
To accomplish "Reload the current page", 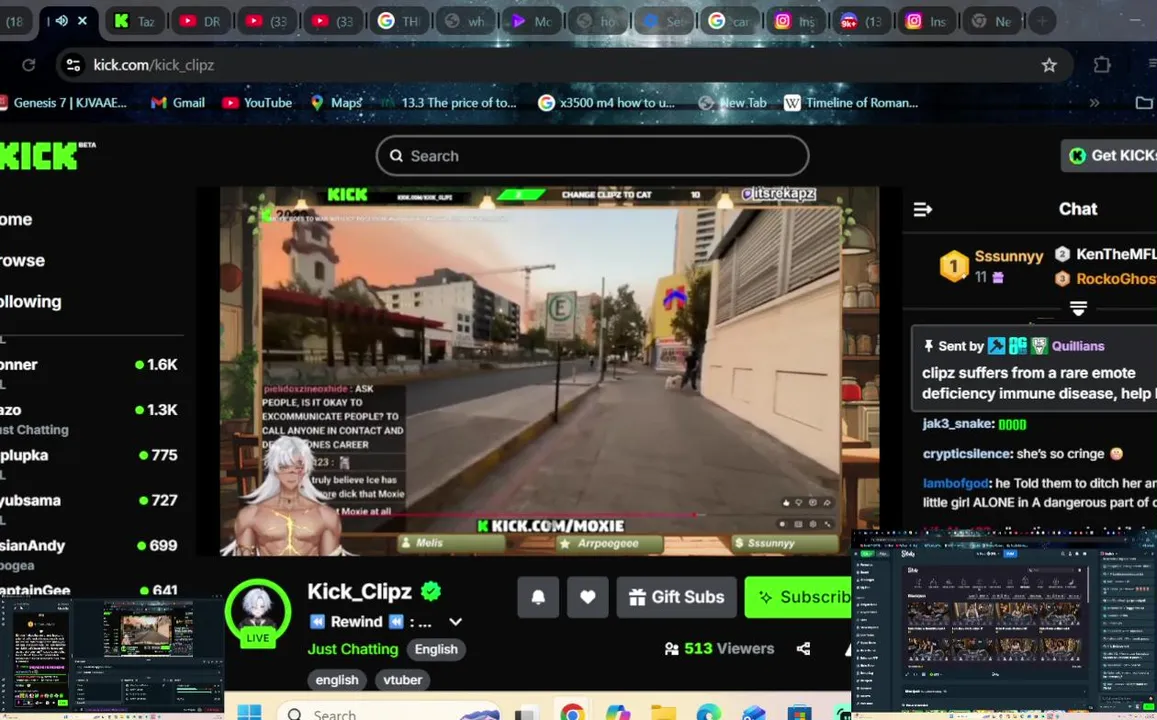I will point(28,65).
